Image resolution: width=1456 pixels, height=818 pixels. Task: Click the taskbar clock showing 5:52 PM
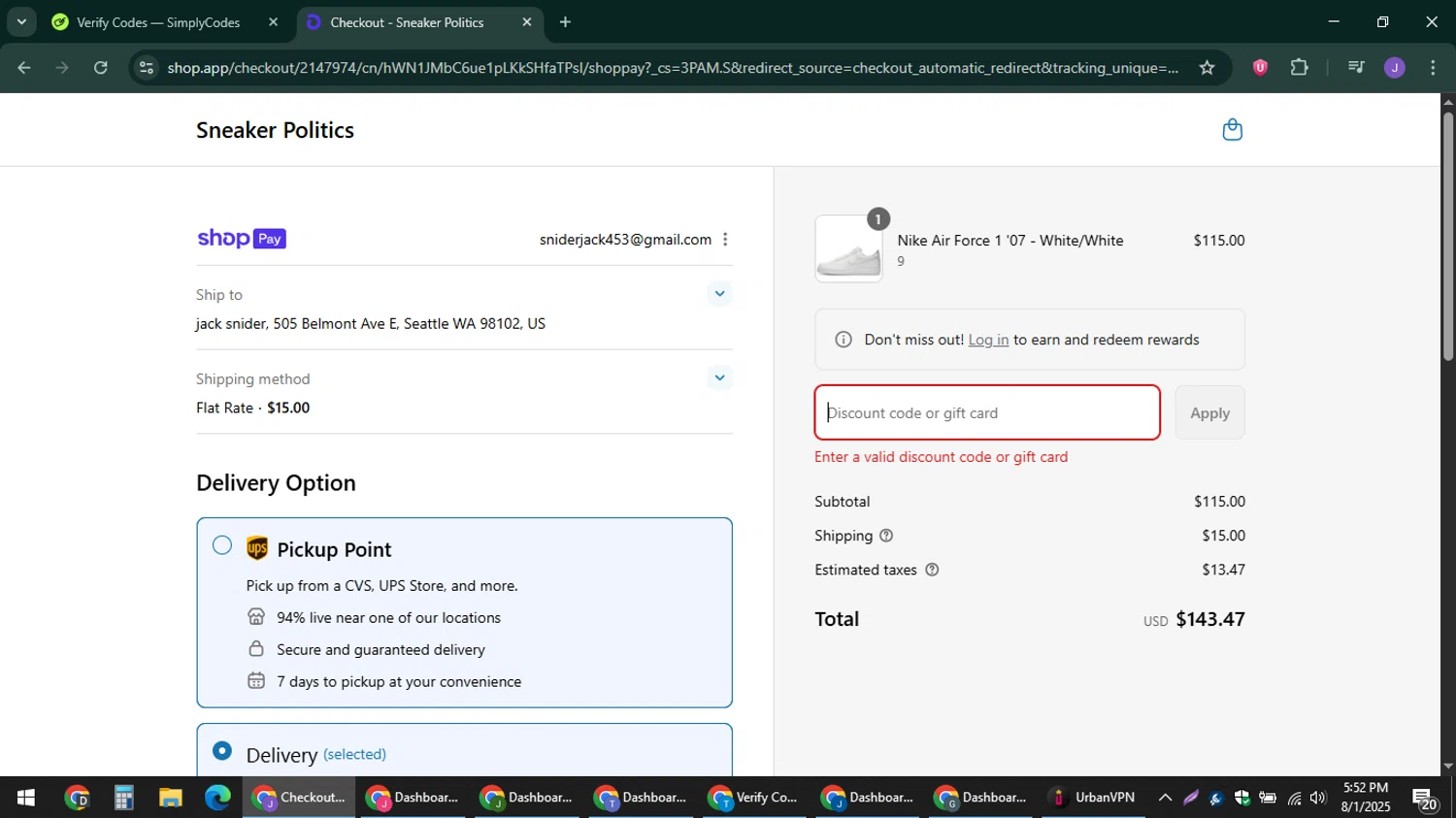(x=1366, y=798)
